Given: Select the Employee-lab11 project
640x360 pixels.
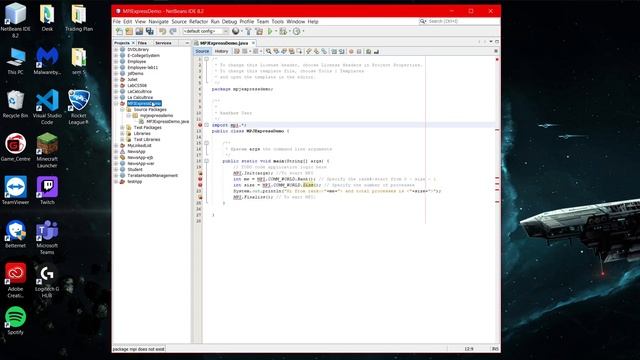Looking at the screenshot, I should 142,67.
